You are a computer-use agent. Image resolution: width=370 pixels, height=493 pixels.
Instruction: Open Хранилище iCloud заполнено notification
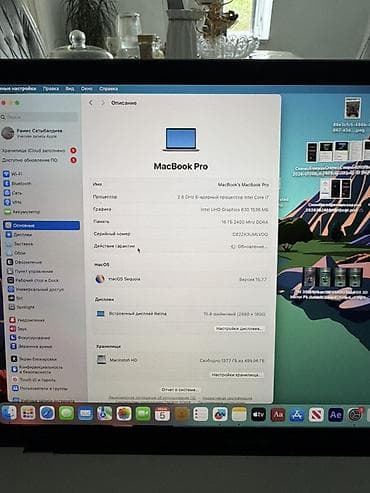[39, 151]
